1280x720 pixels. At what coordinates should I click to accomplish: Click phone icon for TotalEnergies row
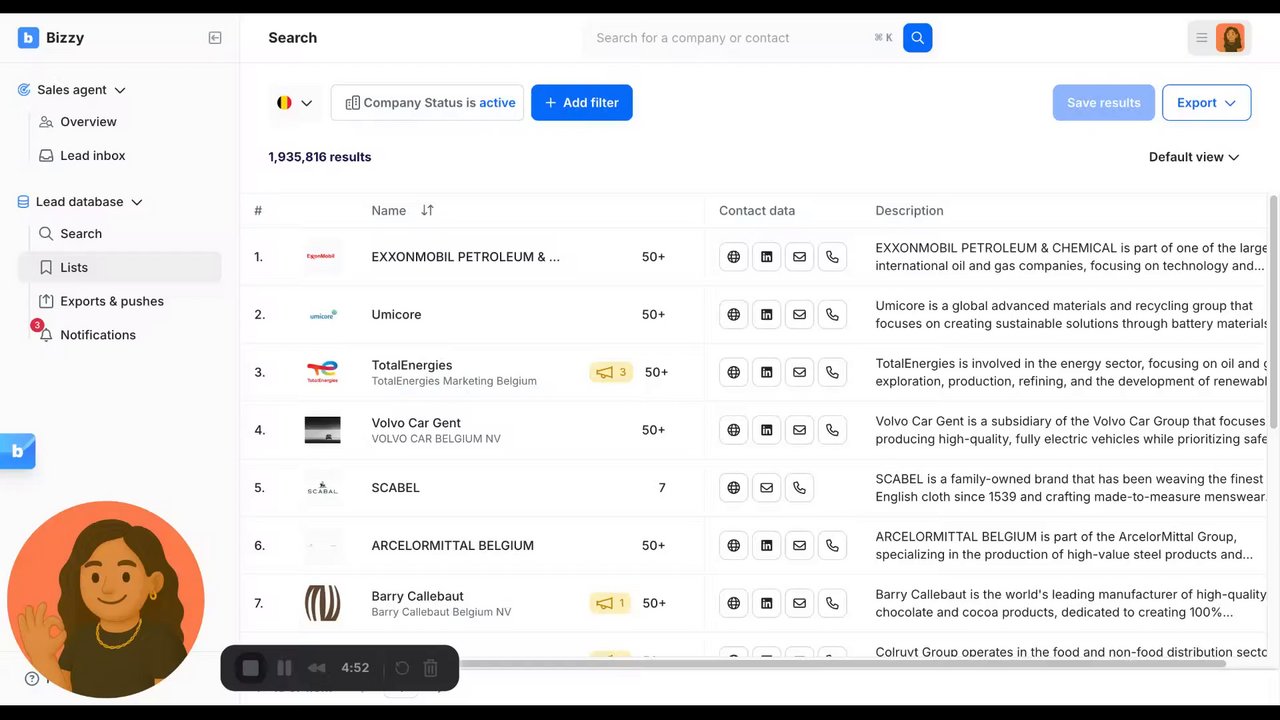[832, 372]
